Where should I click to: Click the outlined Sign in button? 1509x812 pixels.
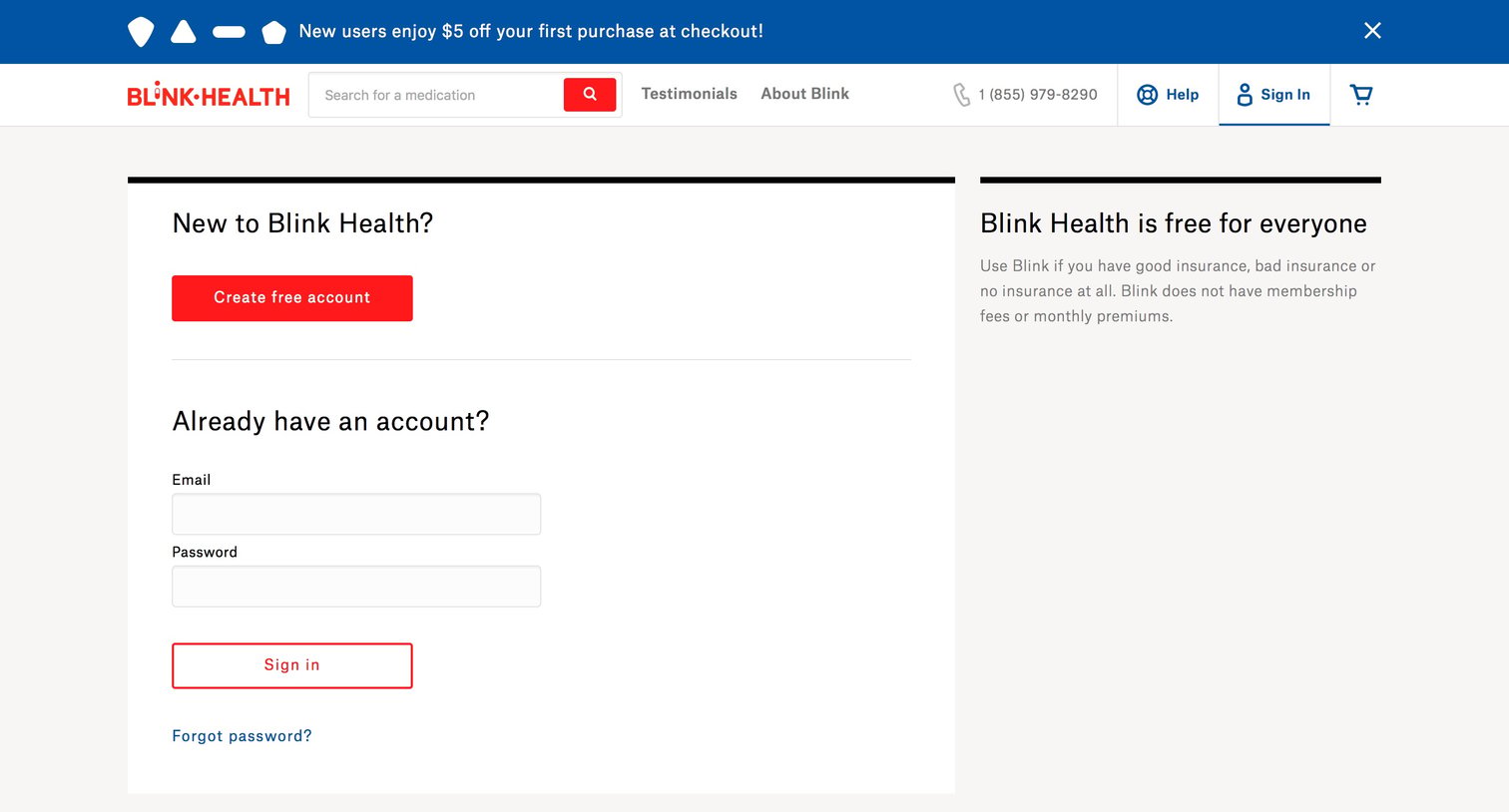292,665
